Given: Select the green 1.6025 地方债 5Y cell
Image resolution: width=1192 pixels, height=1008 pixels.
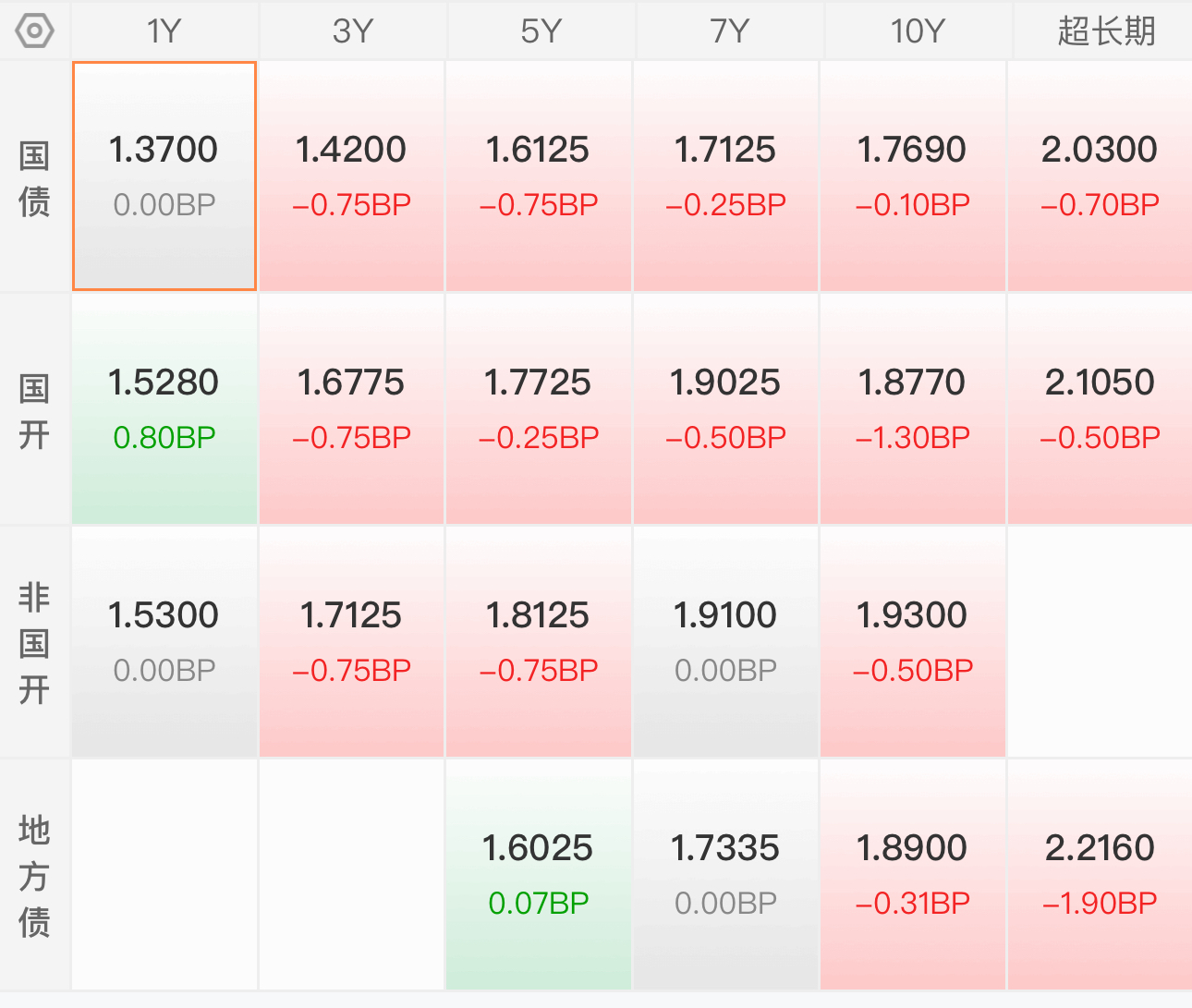Looking at the screenshot, I should 539,875.
